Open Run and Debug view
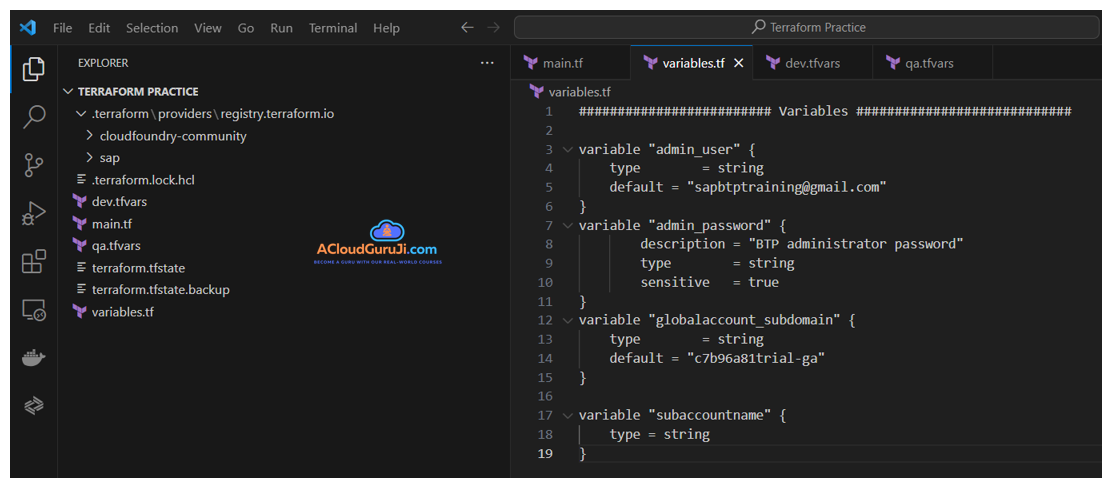 pyautogui.click(x=34, y=213)
